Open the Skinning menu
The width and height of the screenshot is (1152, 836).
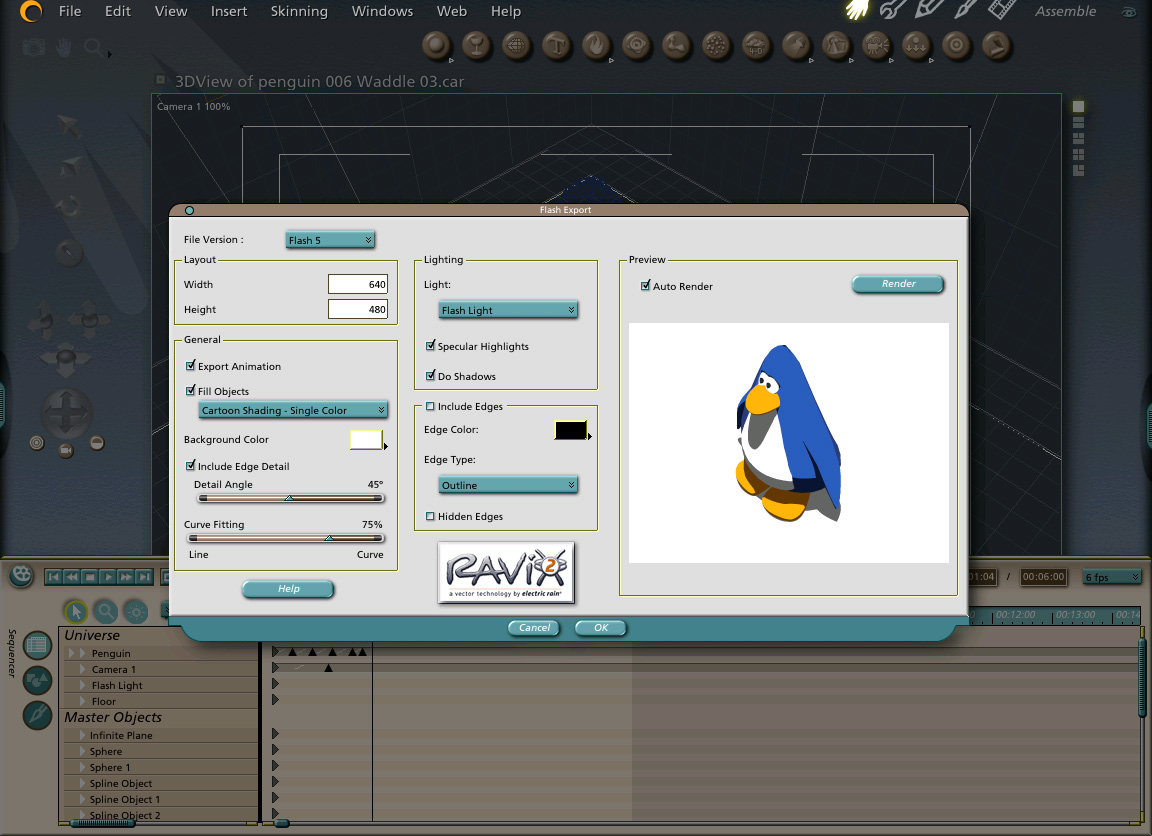[299, 11]
